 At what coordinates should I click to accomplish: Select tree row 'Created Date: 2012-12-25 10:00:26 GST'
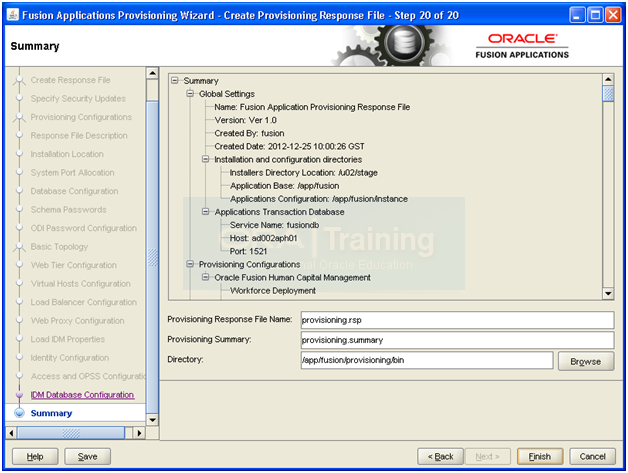click(289, 147)
